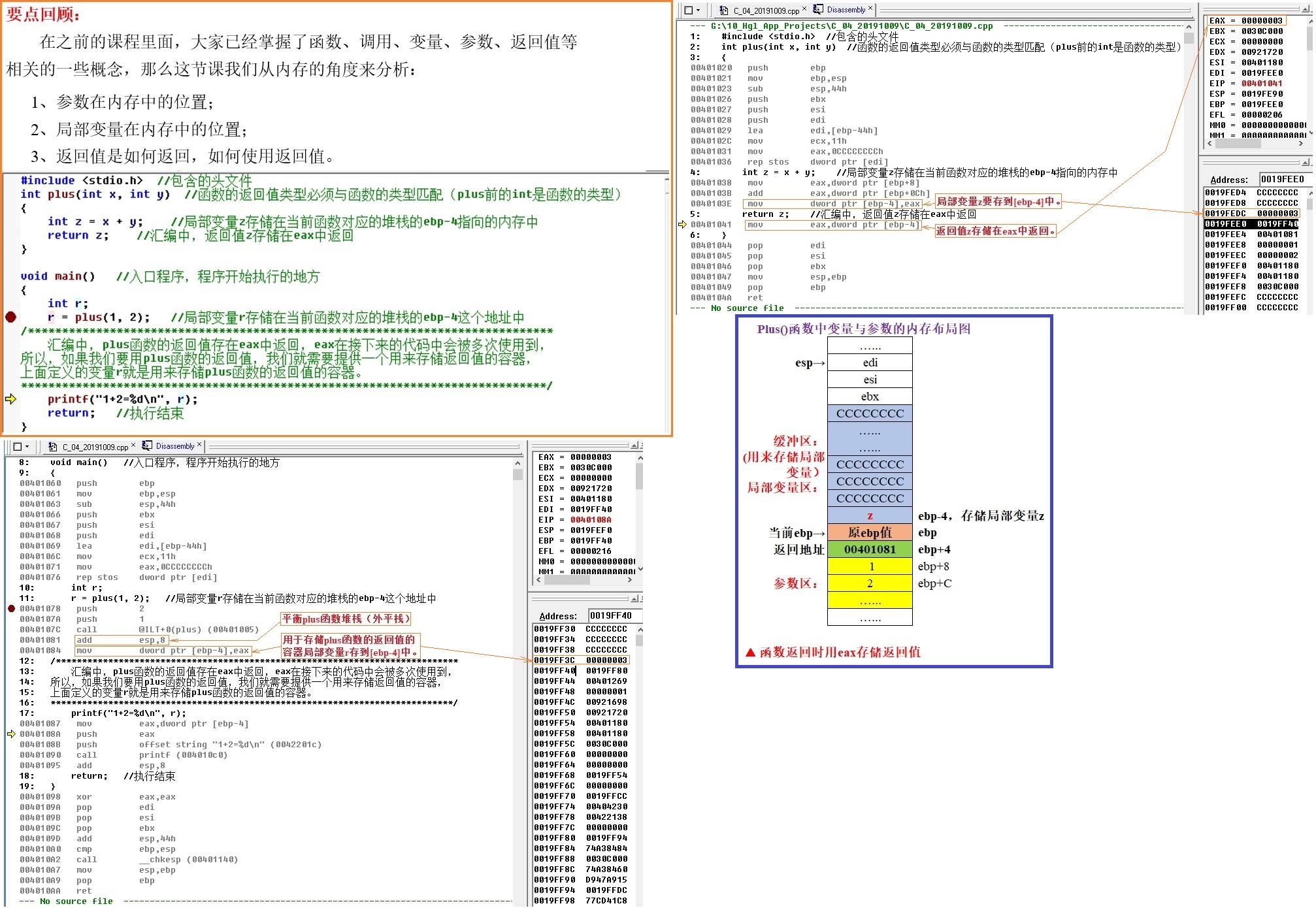1316x908 pixels.
Task: Click scroll-up arrow of memory view starting 0019FF30
Action: (x=640, y=629)
